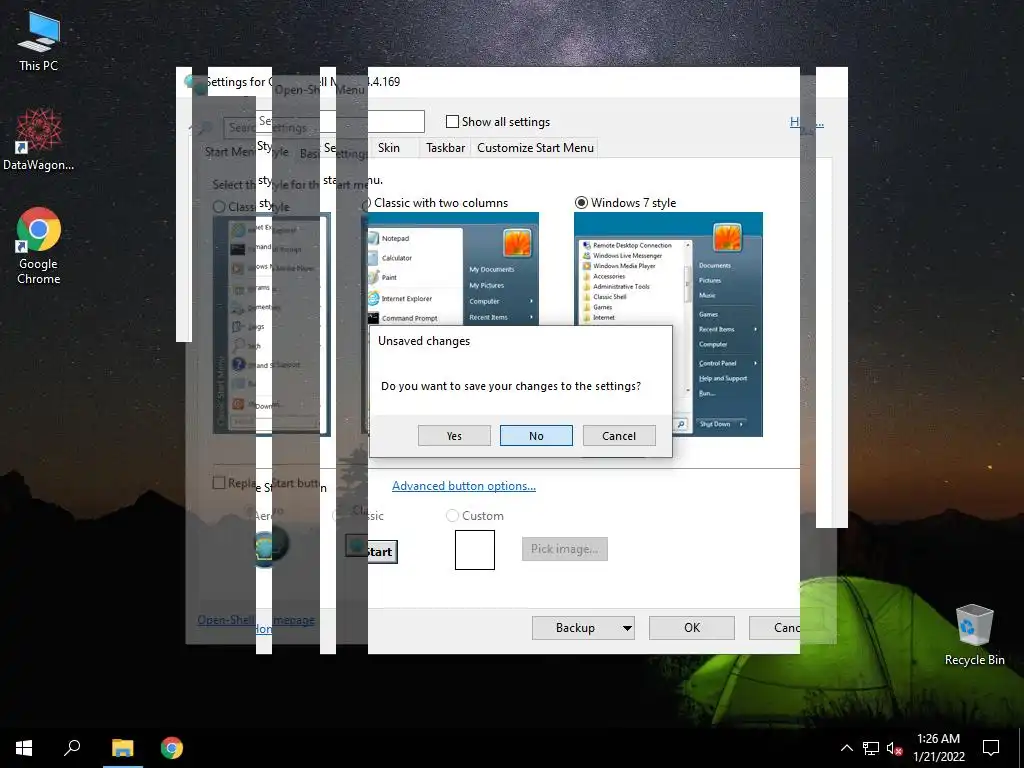Click No in Unsaved changes dialog
The width and height of the screenshot is (1024, 768).
[536, 436]
